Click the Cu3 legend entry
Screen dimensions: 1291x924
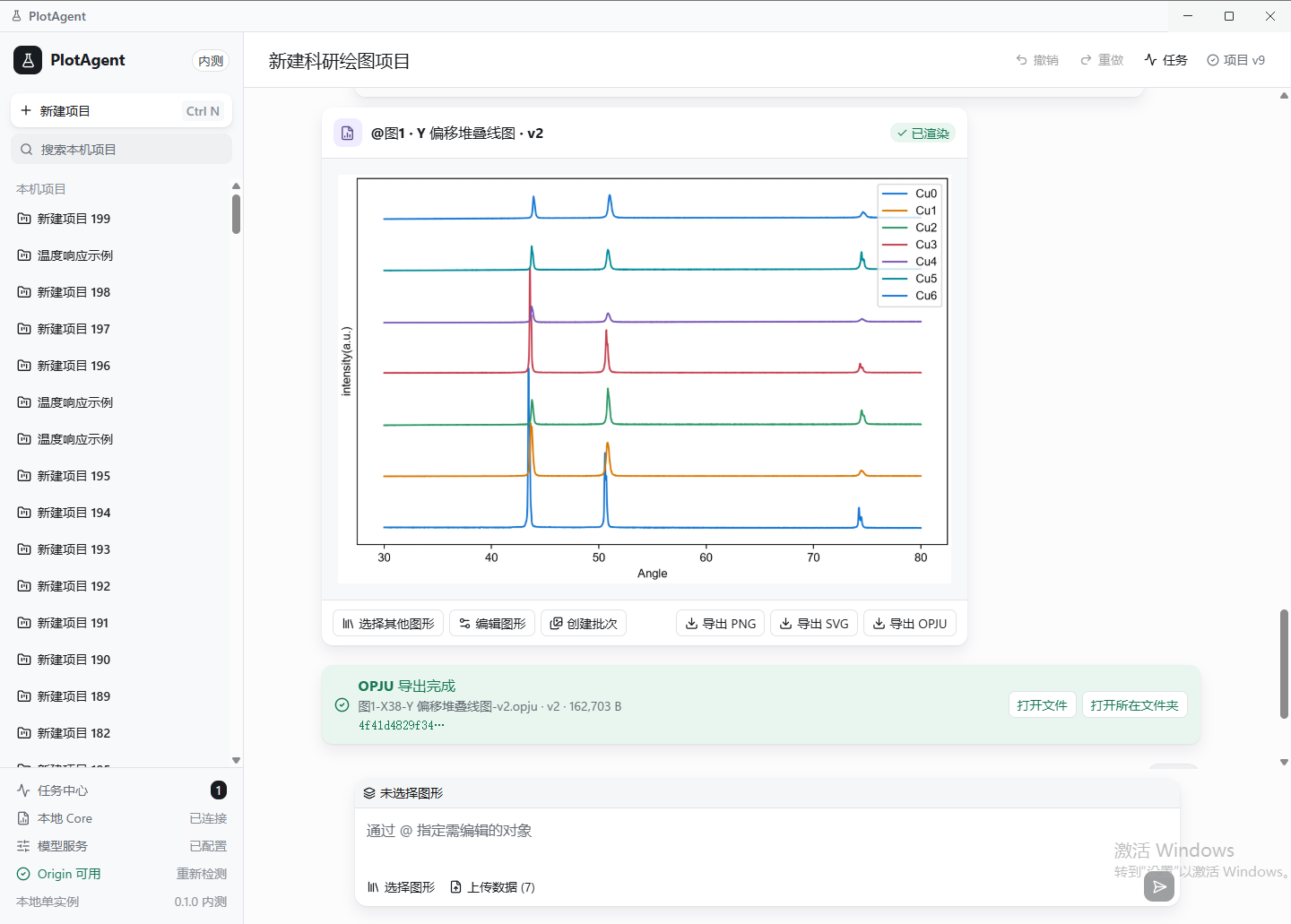click(x=910, y=245)
